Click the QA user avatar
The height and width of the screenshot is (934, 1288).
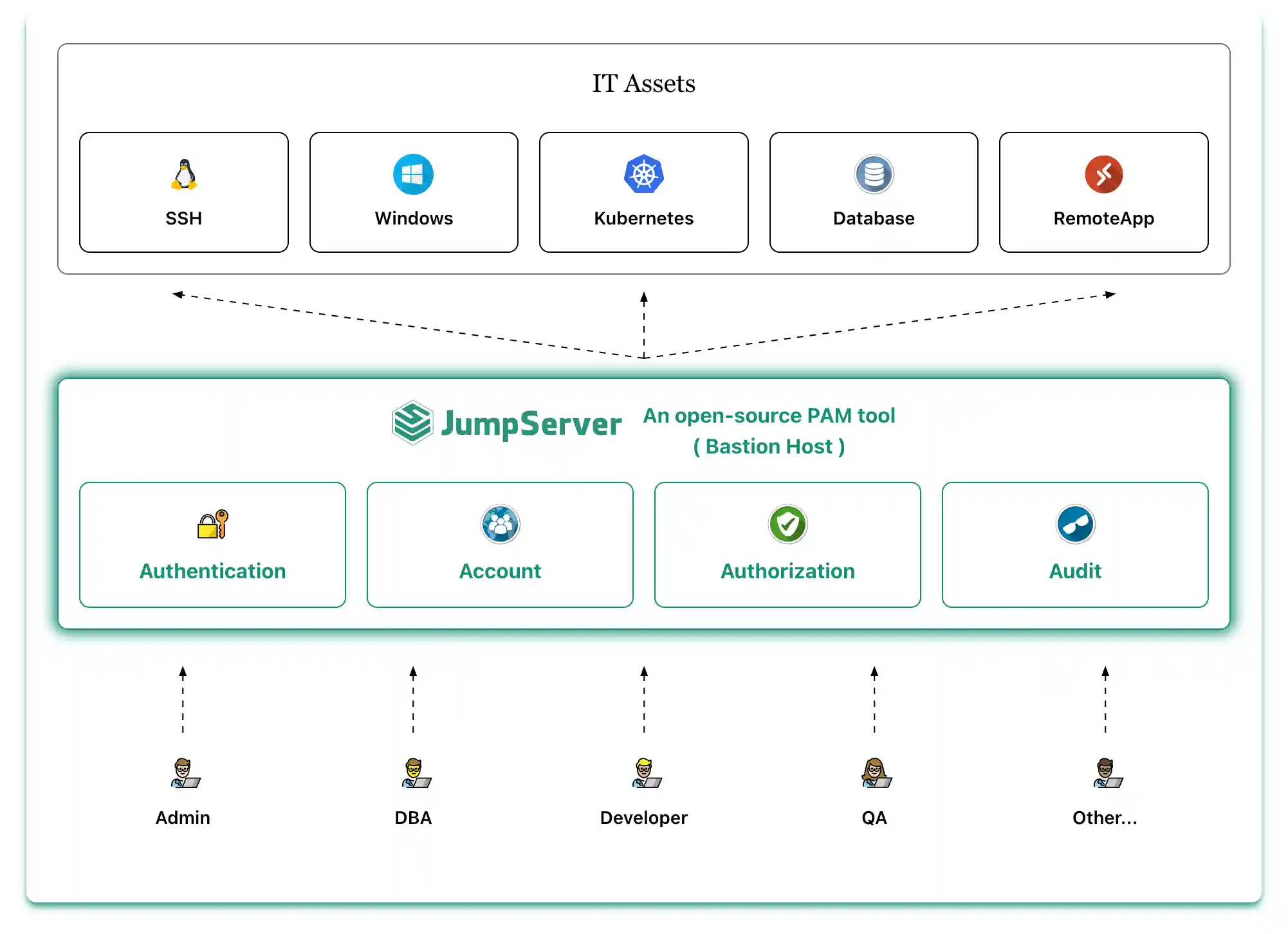point(876,773)
